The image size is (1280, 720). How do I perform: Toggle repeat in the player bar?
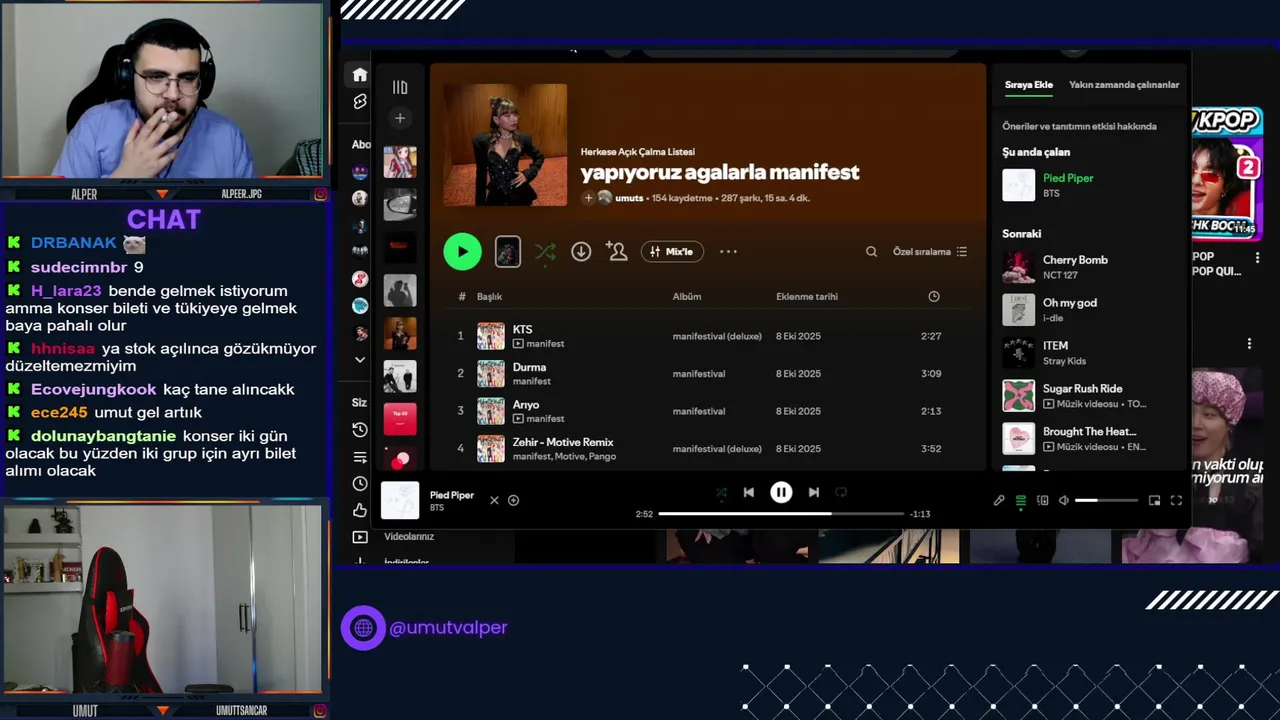[841, 492]
